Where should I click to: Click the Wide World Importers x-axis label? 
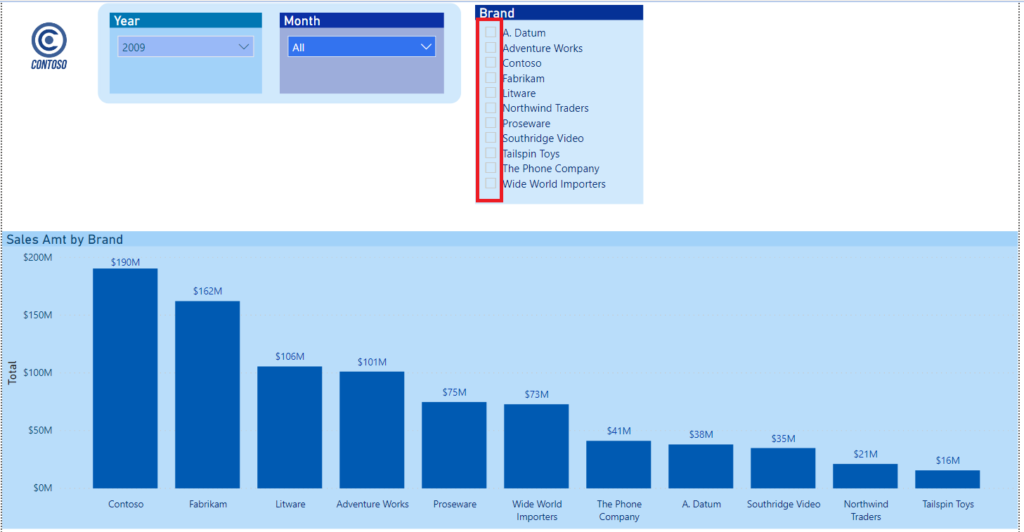coord(537,510)
